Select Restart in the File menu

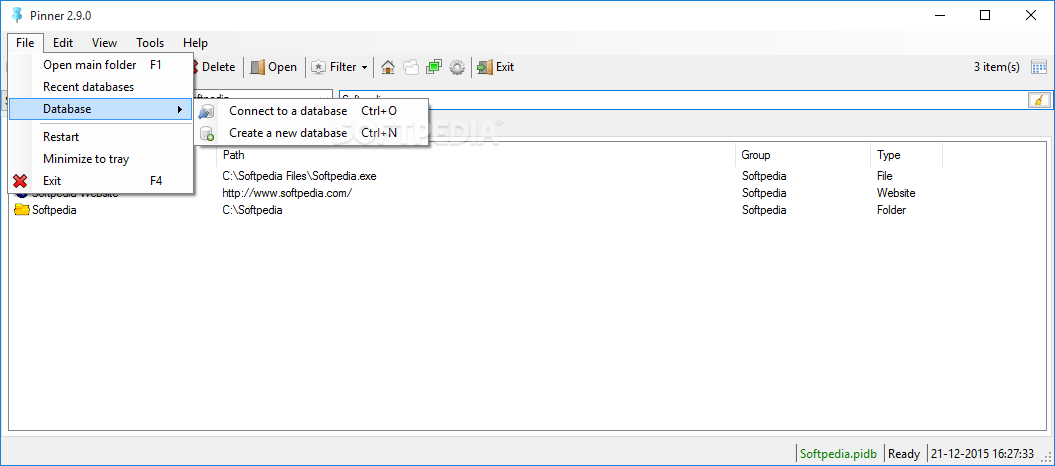pos(101,137)
